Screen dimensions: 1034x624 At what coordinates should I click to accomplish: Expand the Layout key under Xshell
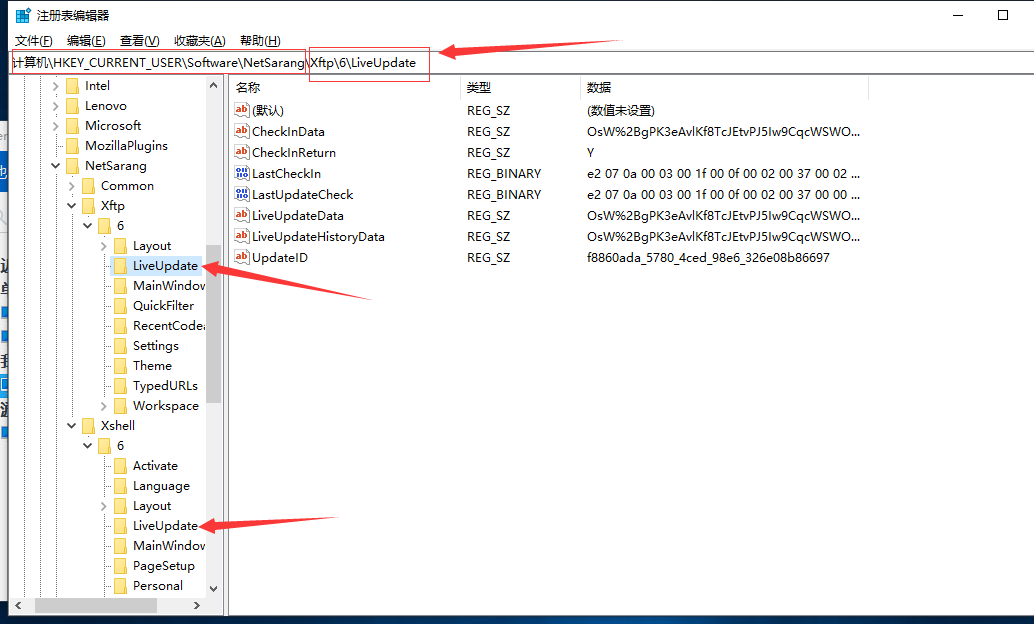click(x=104, y=506)
